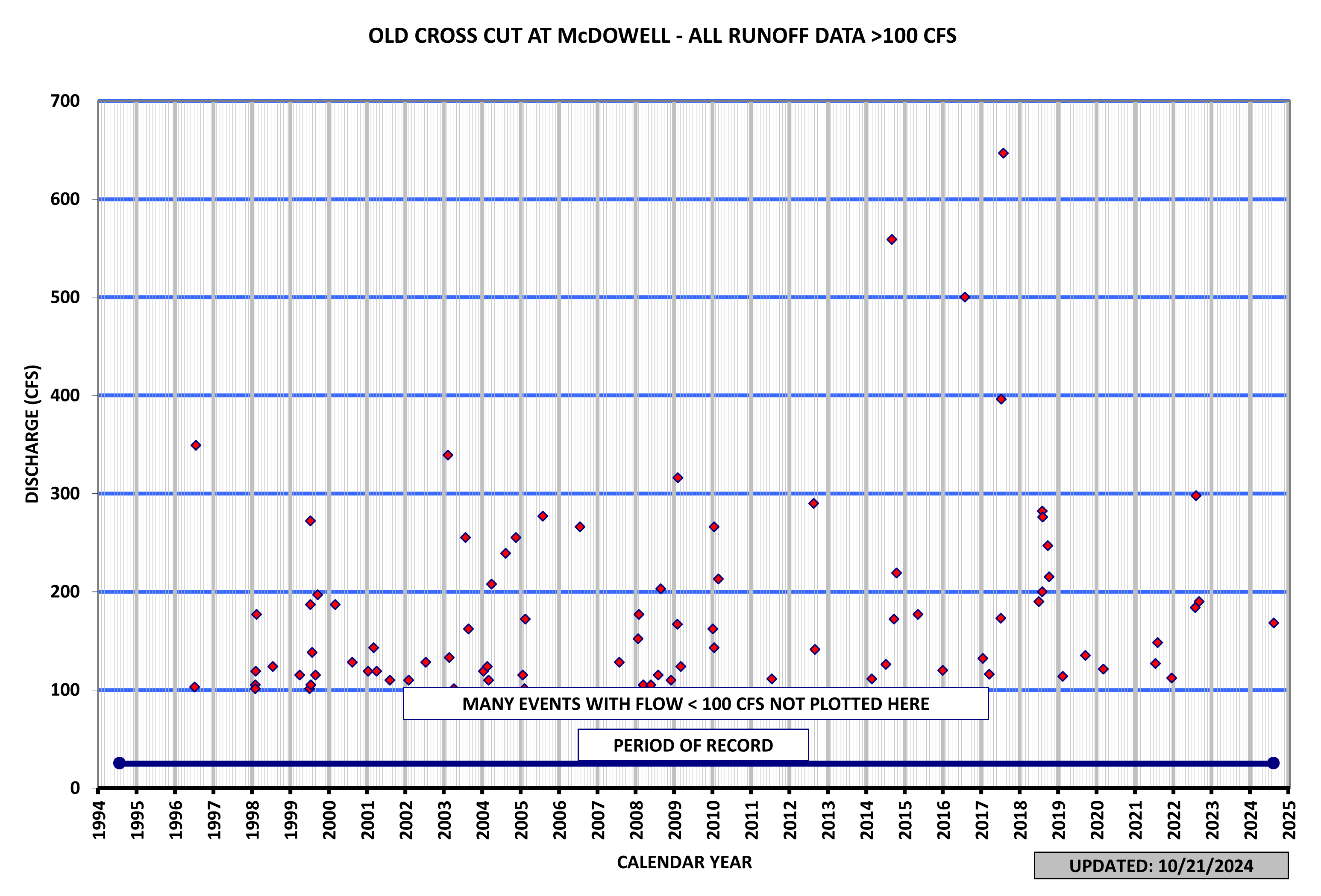This screenshot has width=1321, height=896.
Task: Select the 2006 data point near 266 CFS
Action: click(580, 527)
